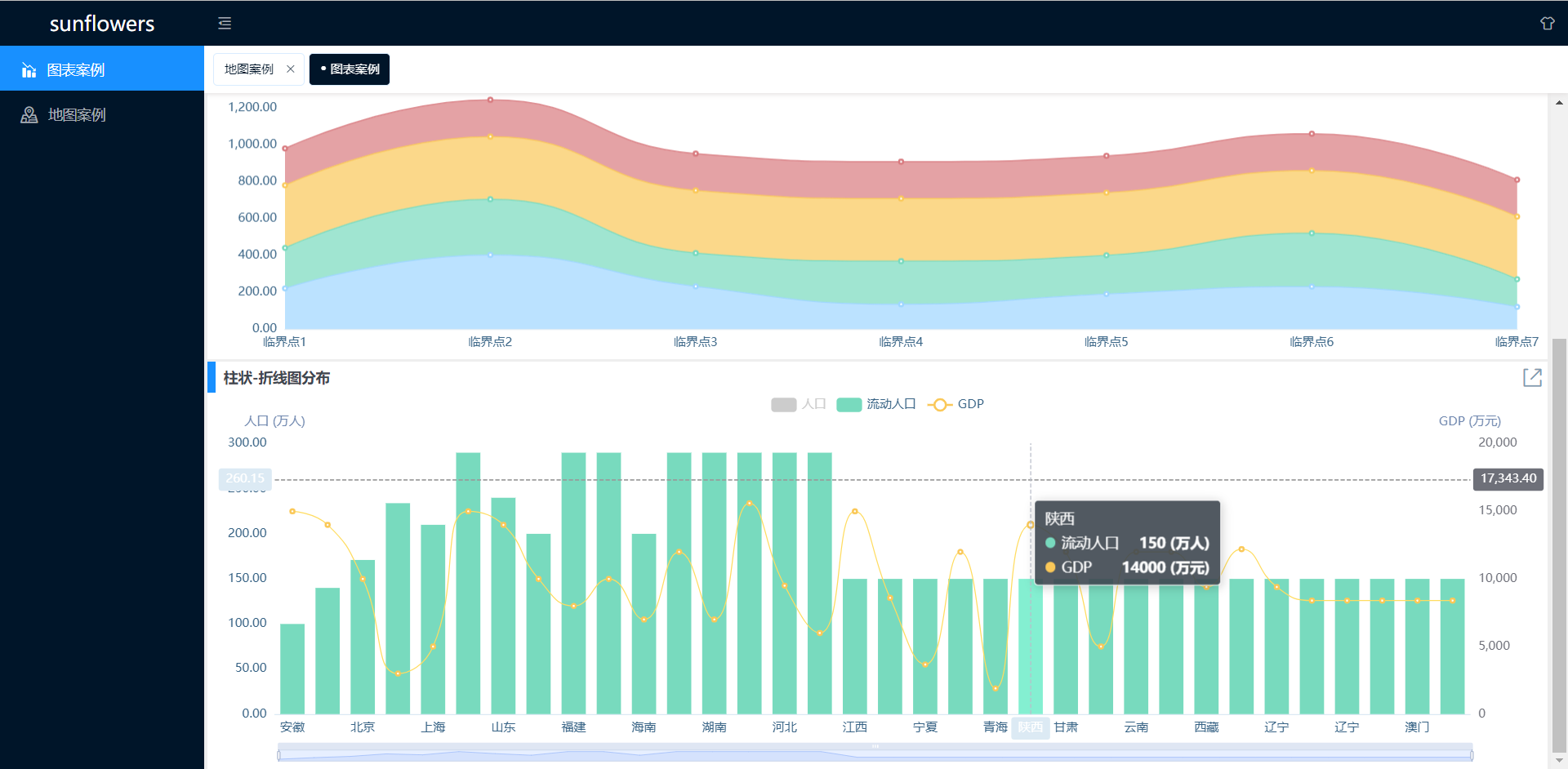This screenshot has height=769, width=1568.
Task: Open 柱状-折线图分布 chart in fullscreen icon
Action: tap(1532, 377)
